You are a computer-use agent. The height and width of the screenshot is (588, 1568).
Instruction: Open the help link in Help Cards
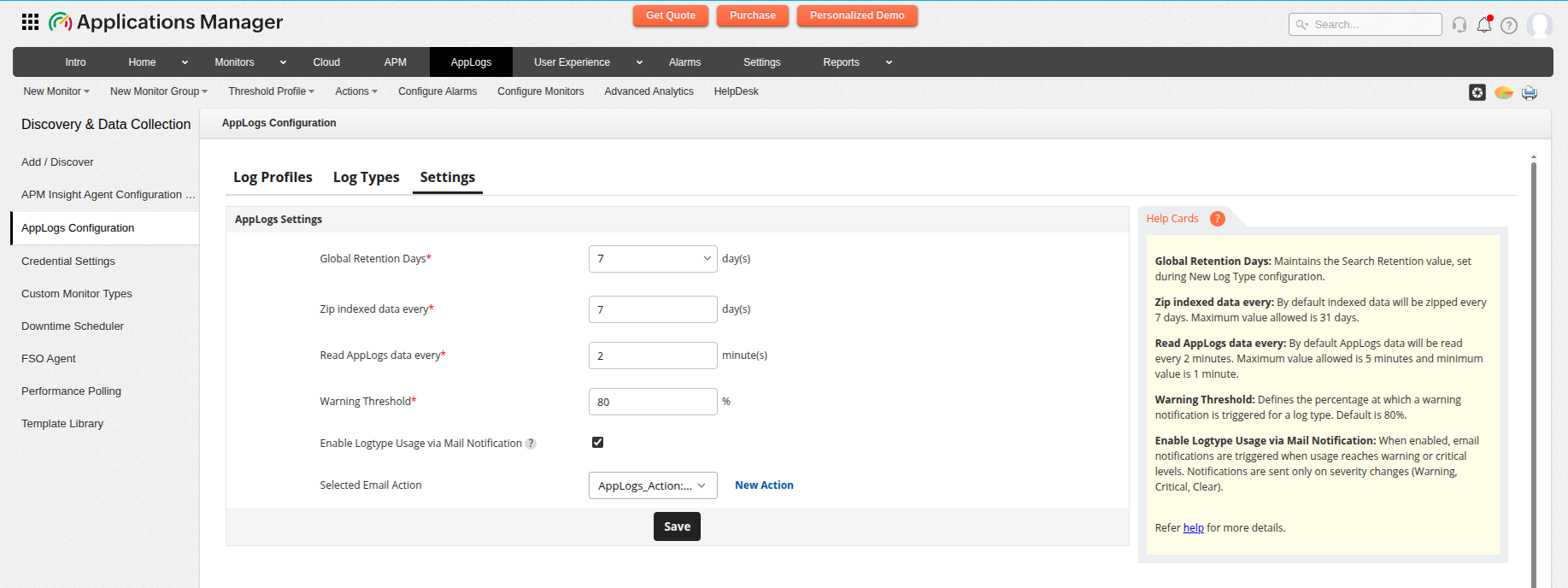click(x=1193, y=528)
